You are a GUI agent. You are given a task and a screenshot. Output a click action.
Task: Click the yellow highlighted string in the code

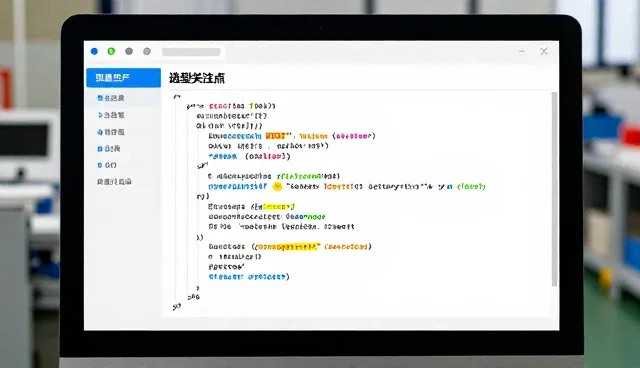pos(287,247)
